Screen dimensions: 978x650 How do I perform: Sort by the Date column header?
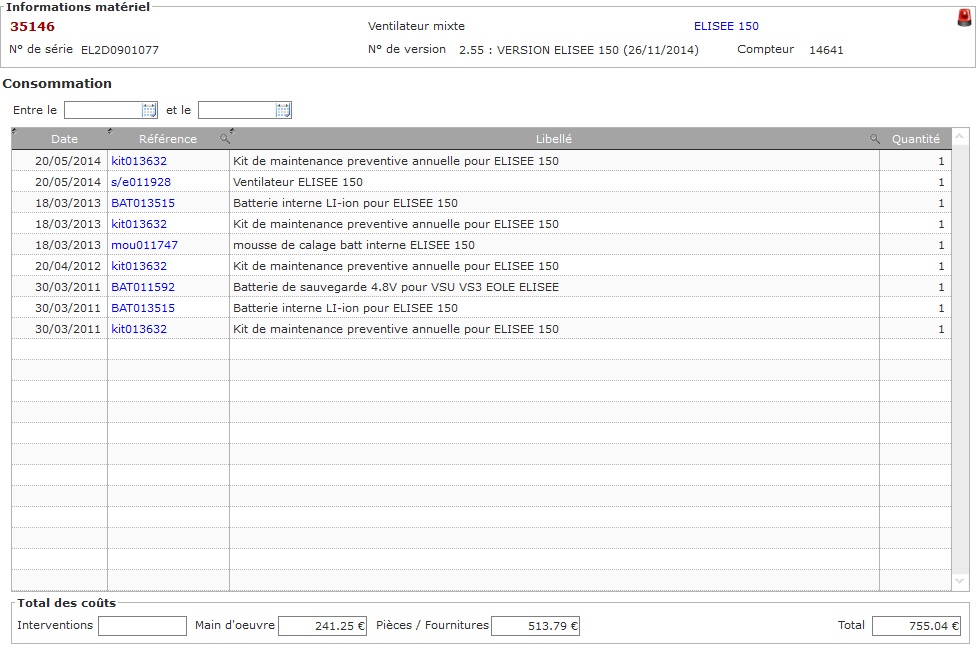(64, 139)
